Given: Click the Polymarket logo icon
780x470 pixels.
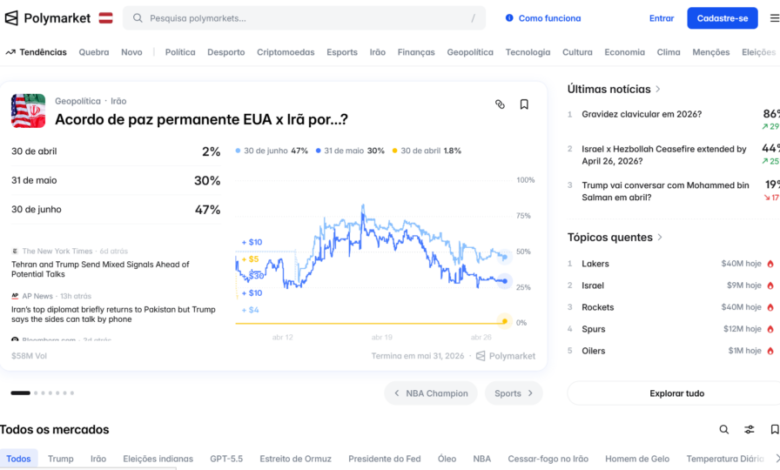Looking at the screenshot, I should [x=13, y=18].
